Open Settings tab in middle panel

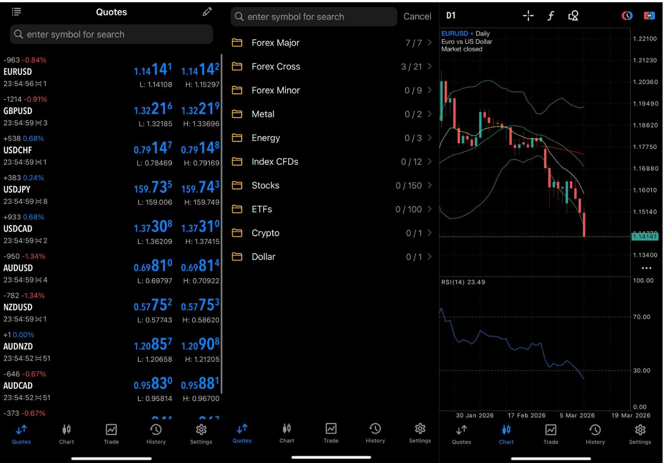[420, 433]
